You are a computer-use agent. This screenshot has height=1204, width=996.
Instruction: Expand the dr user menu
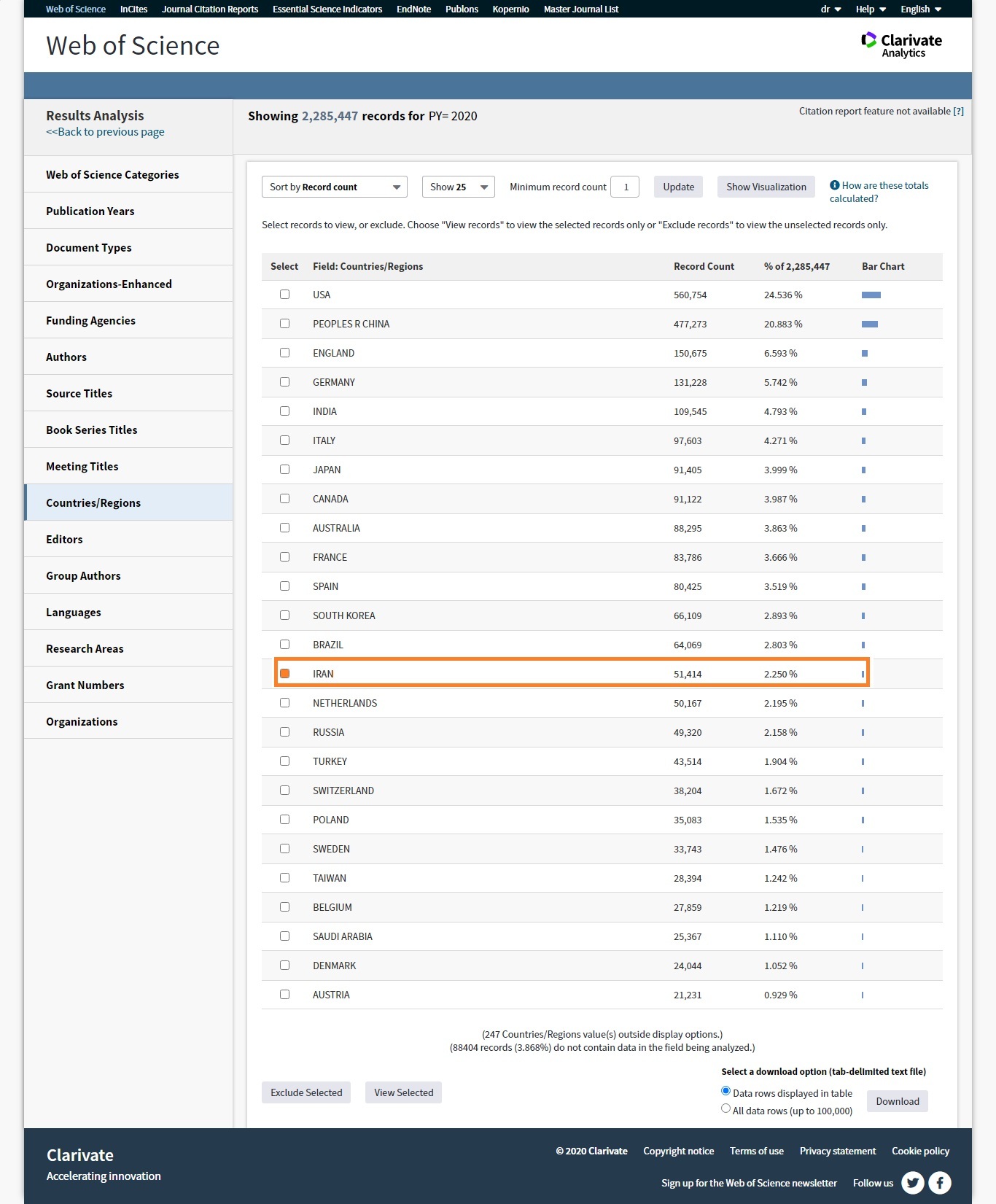[830, 9]
